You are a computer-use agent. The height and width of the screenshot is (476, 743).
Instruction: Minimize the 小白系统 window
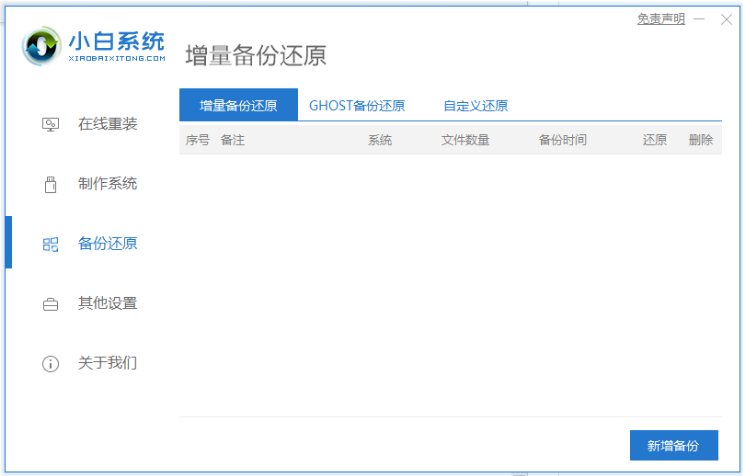(x=699, y=19)
